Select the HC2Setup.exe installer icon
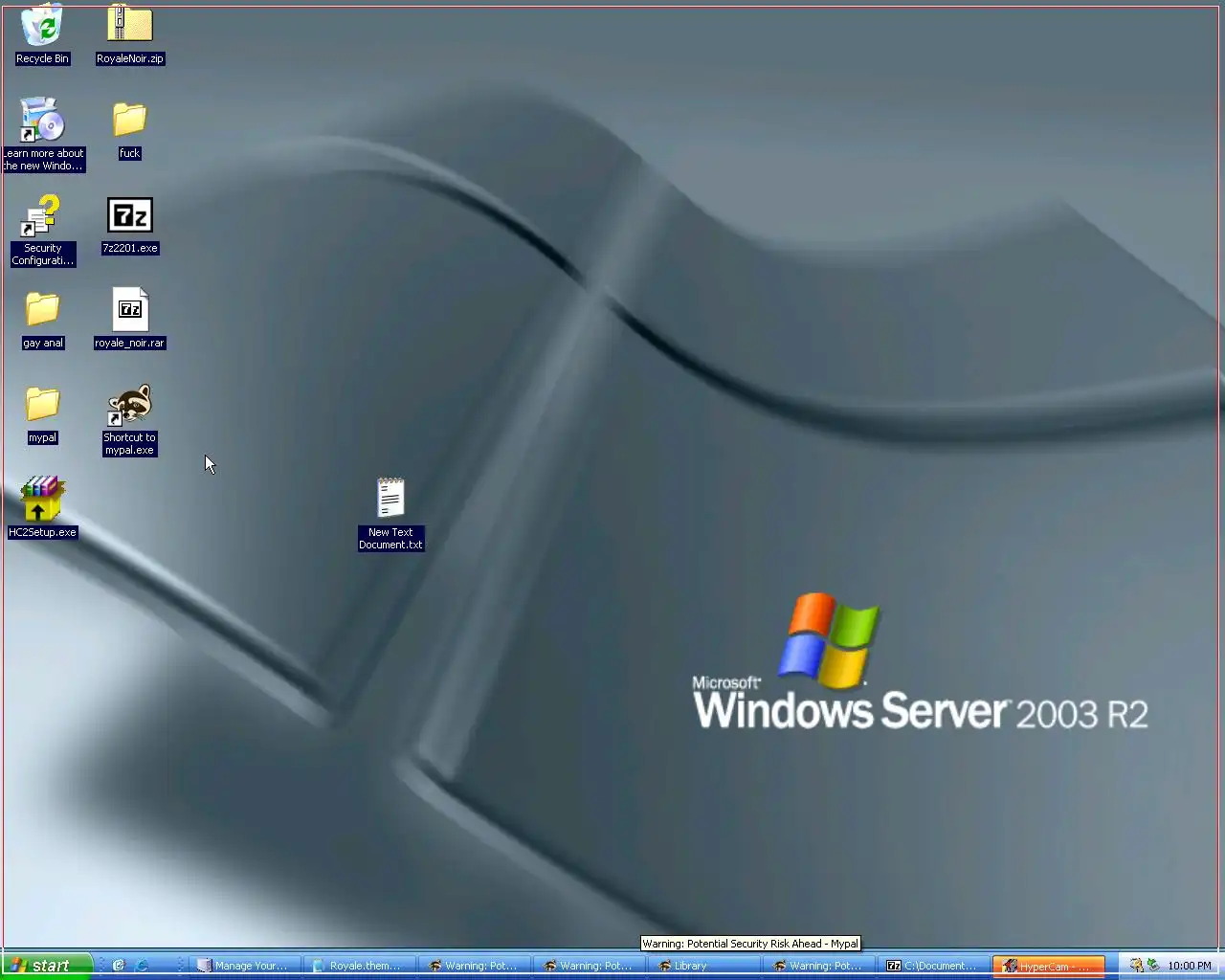The image size is (1225, 980). click(x=42, y=507)
